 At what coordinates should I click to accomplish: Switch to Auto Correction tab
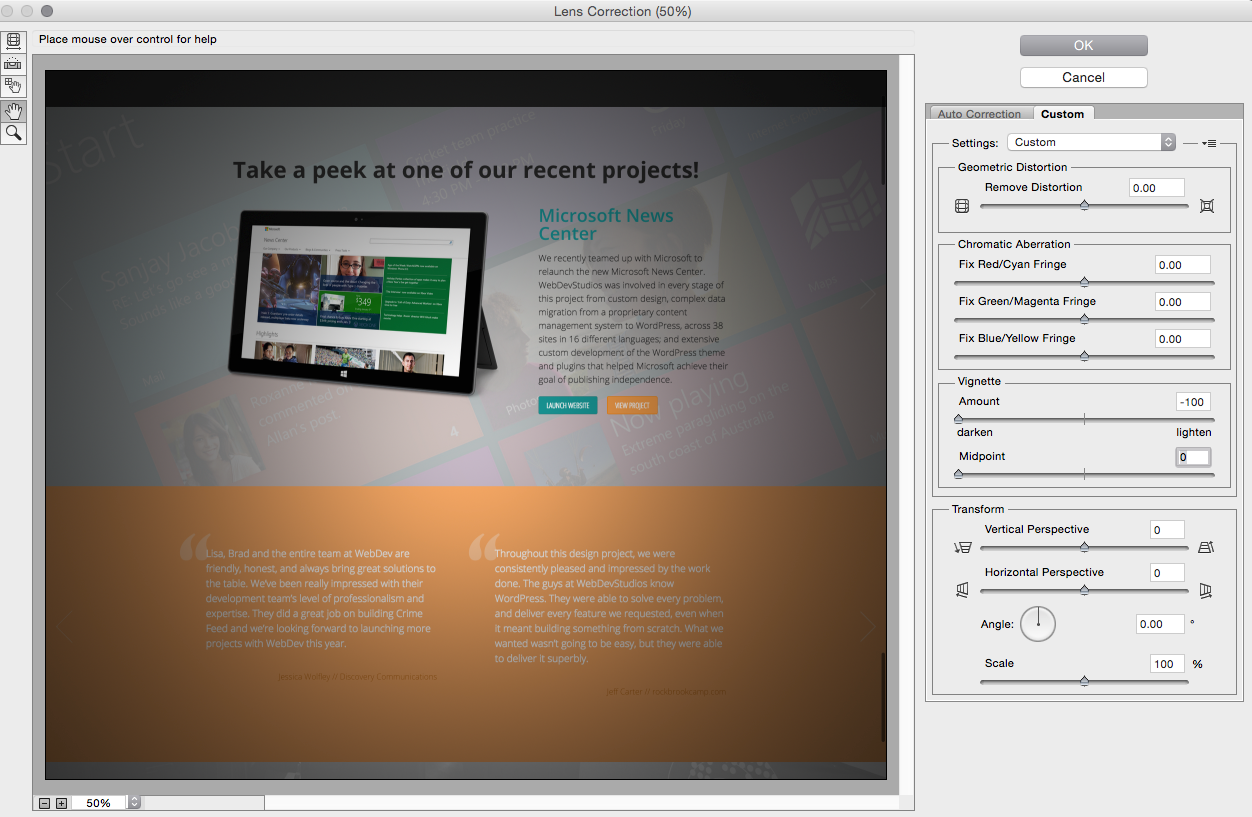click(x=979, y=114)
